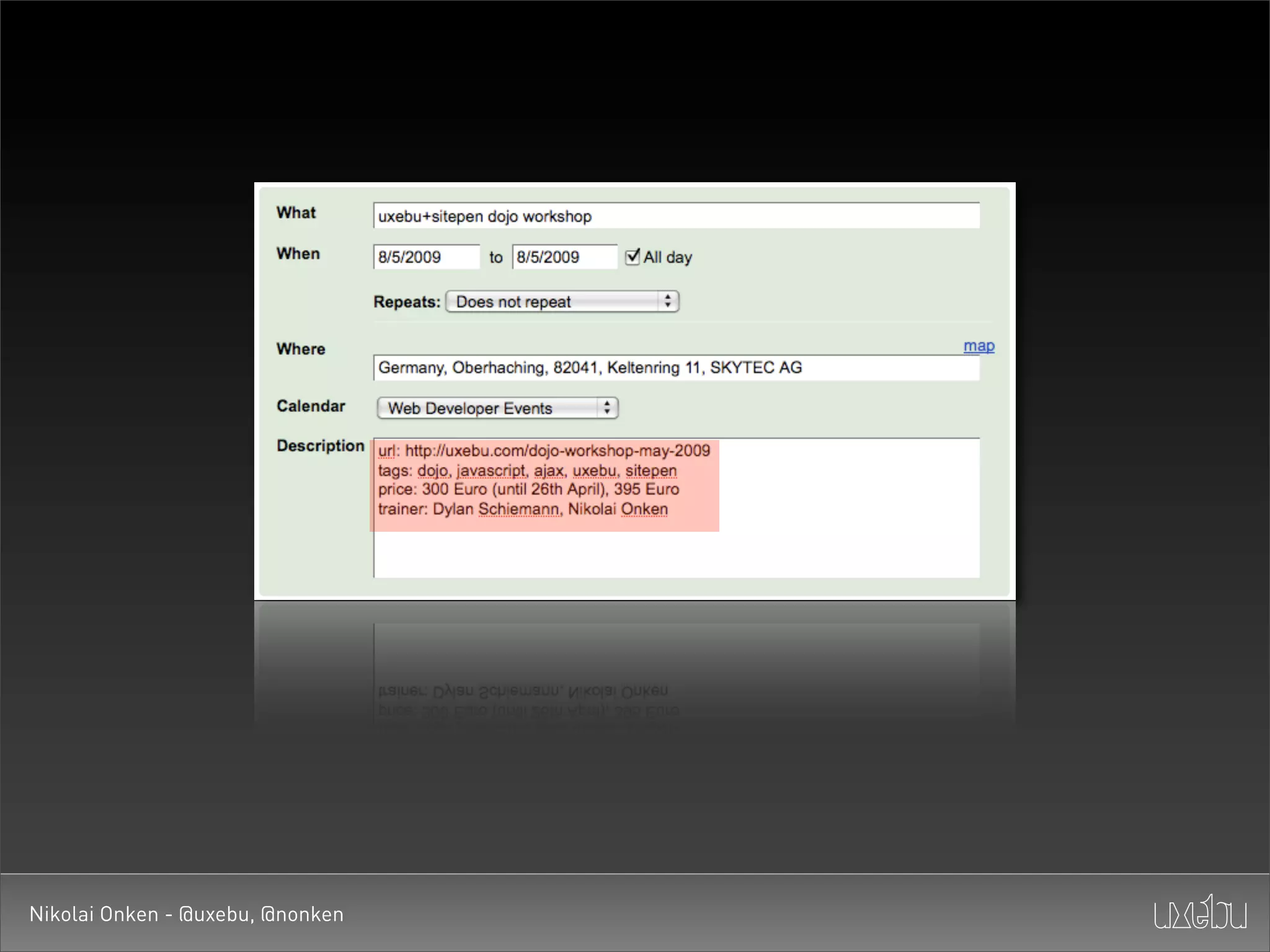Viewport: 1270px width, 952px height.
Task: Click the What title input field
Action: [x=676, y=216]
